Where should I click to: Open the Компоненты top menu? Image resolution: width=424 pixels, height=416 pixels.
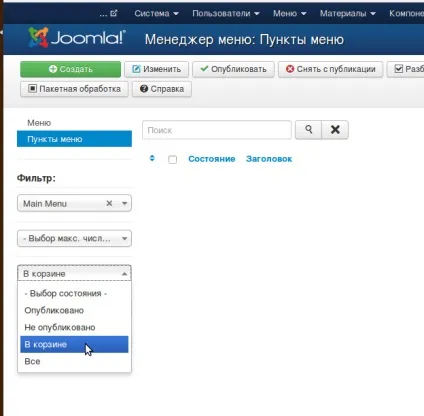(x=406, y=13)
